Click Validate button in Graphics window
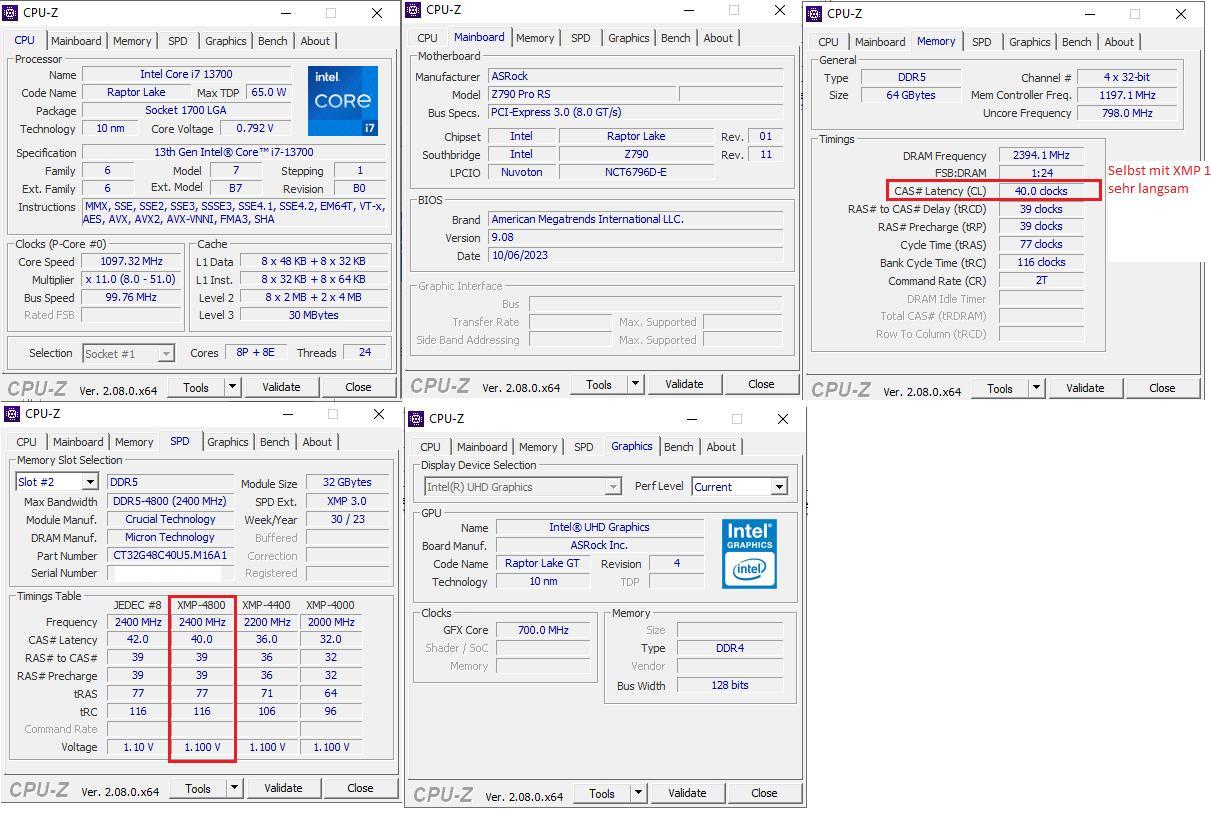The image size is (1211, 815). pyautogui.click(x=687, y=793)
